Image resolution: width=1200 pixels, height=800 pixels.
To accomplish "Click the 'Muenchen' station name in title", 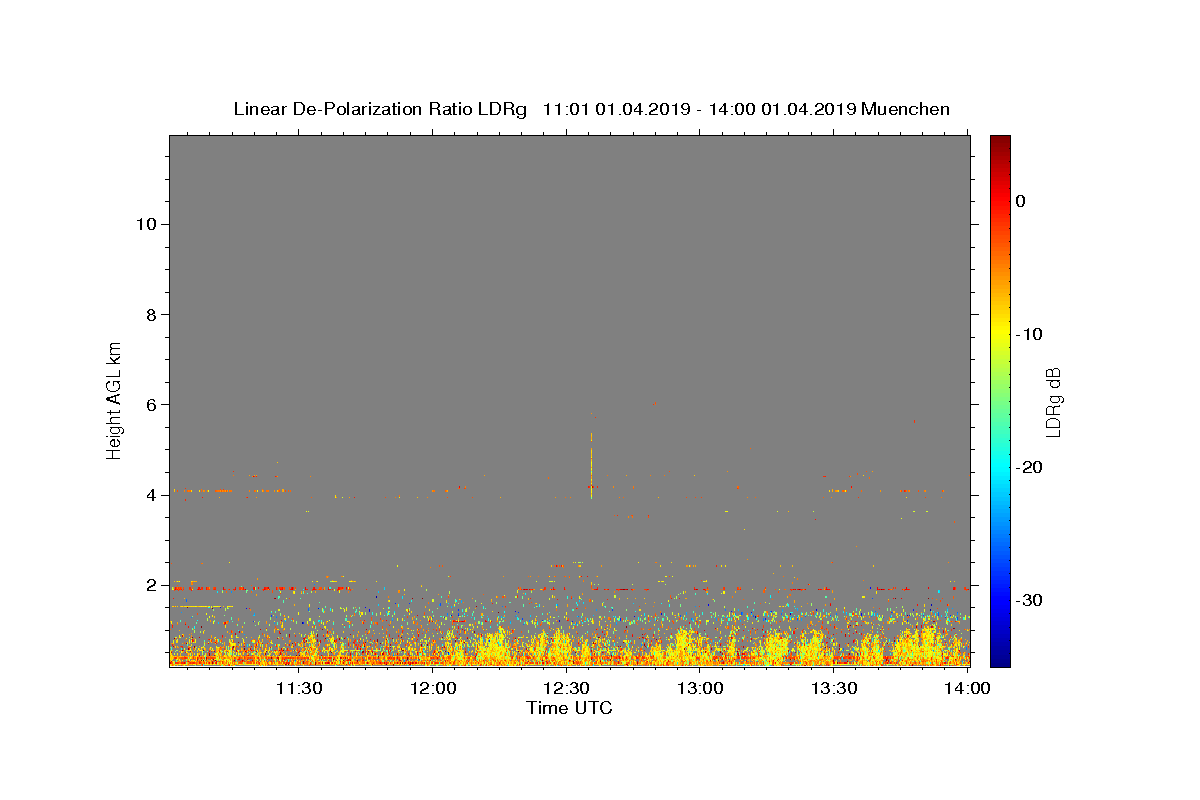I will tap(905, 109).
